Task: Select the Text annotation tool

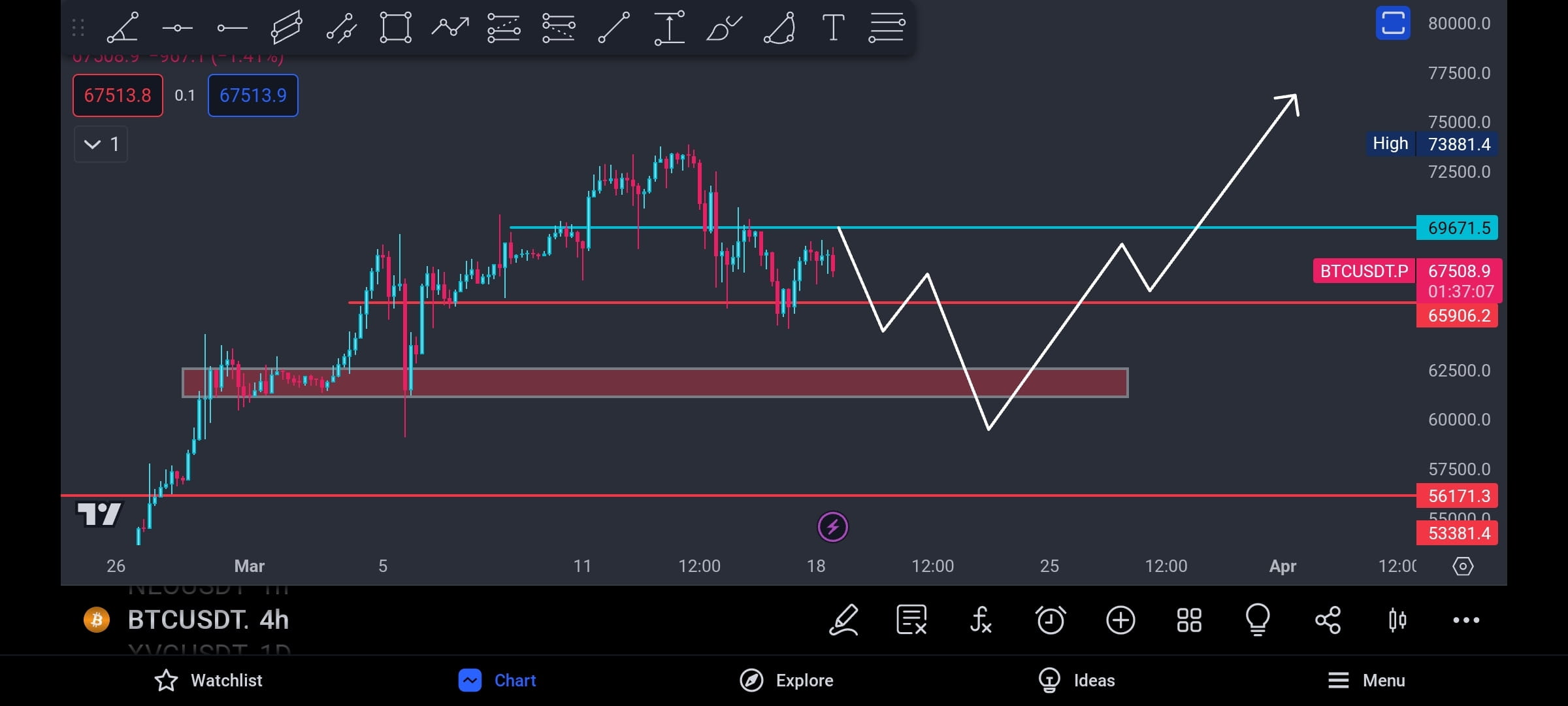Action: [x=832, y=27]
